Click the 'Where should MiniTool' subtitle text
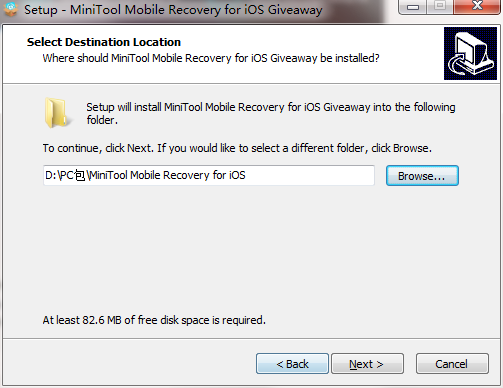The width and height of the screenshot is (503, 388). coord(211,58)
